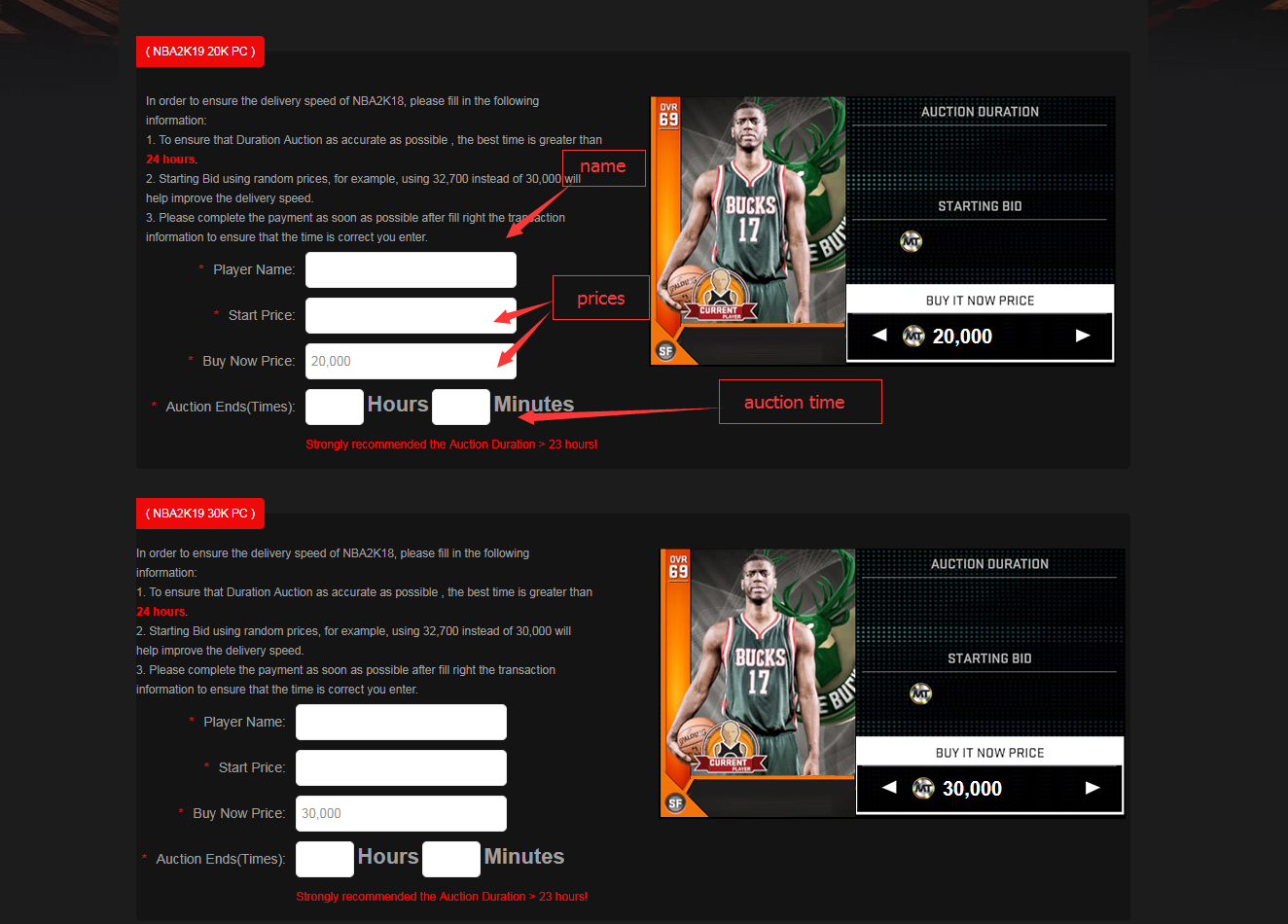Click Auction Ends(Times) label in 20K section
Viewport: 1288px width, 924px height.
click(x=230, y=407)
